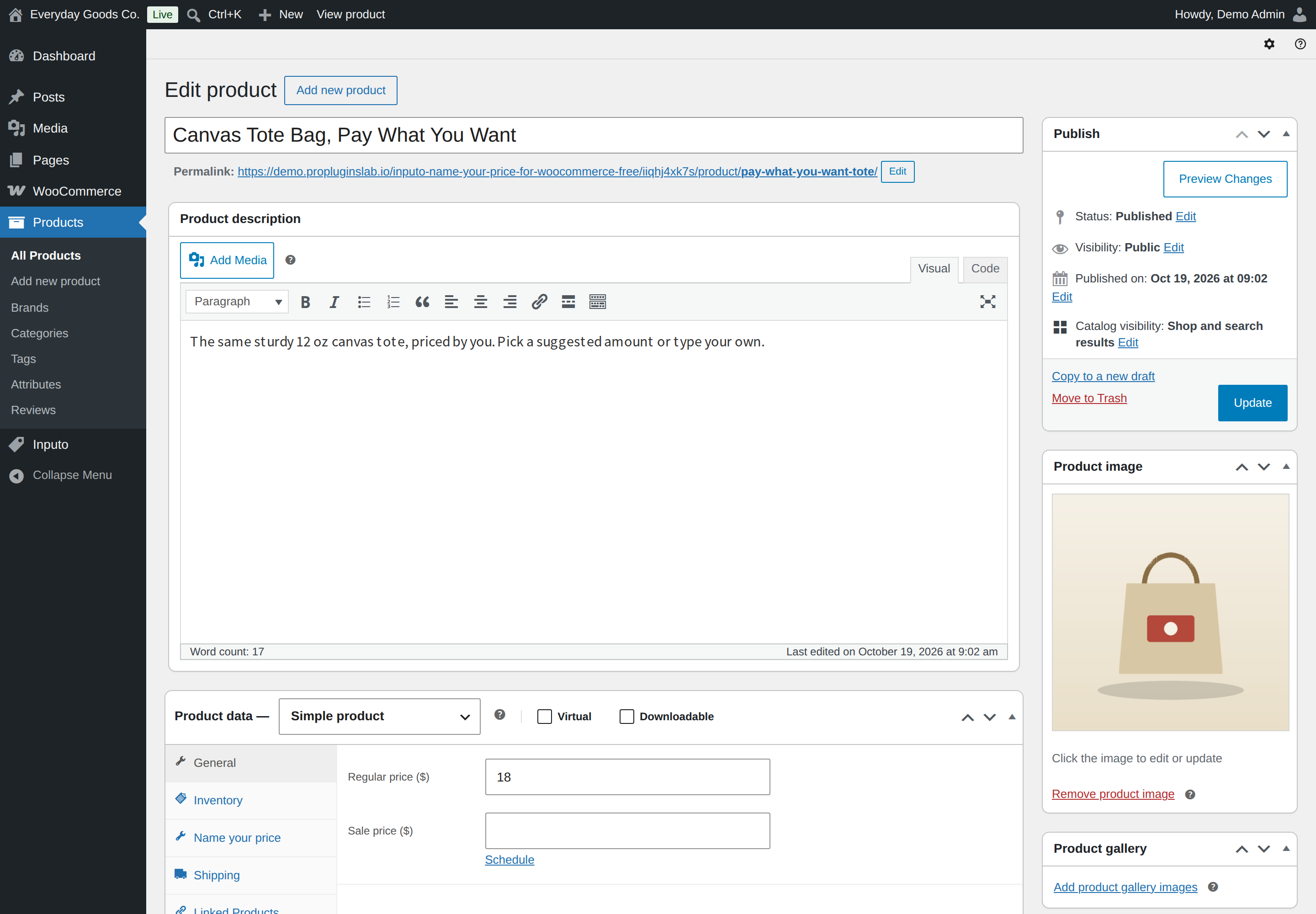Viewport: 1316px width, 914px height.
Task: Move Publish panel down
Action: (1264, 134)
